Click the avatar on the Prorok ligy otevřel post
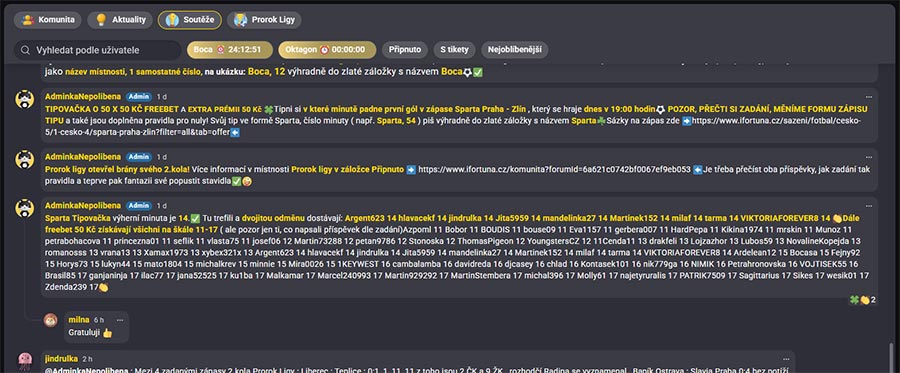The width and height of the screenshot is (900, 373). click(x=25, y=160)
